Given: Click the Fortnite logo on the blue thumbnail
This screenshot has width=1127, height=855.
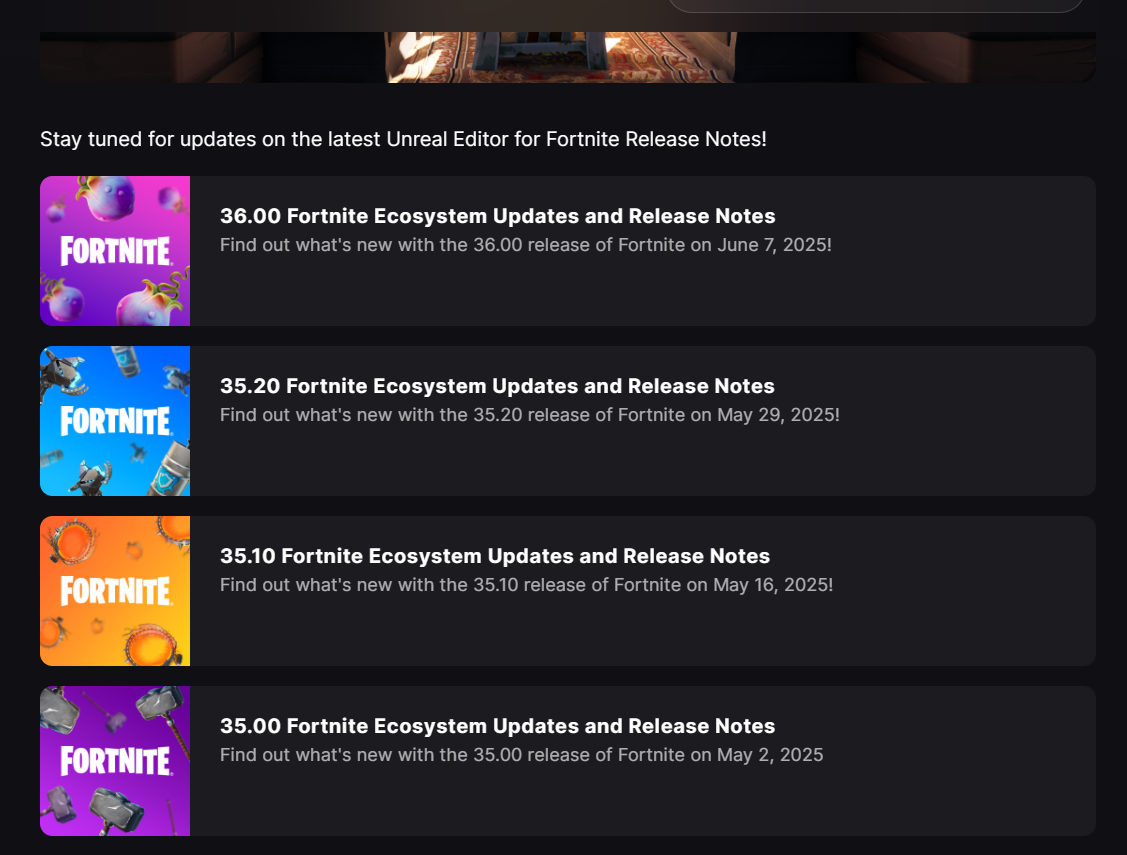Looking at the screenshot, I should [115, 421].
